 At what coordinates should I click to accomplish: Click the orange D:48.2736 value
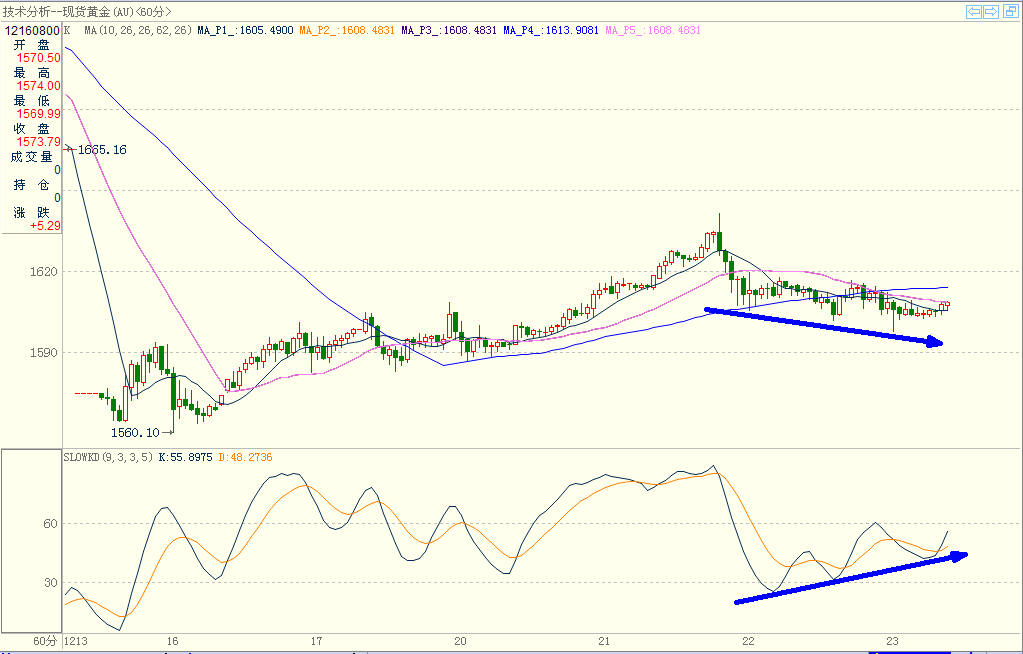coord(245,458)
